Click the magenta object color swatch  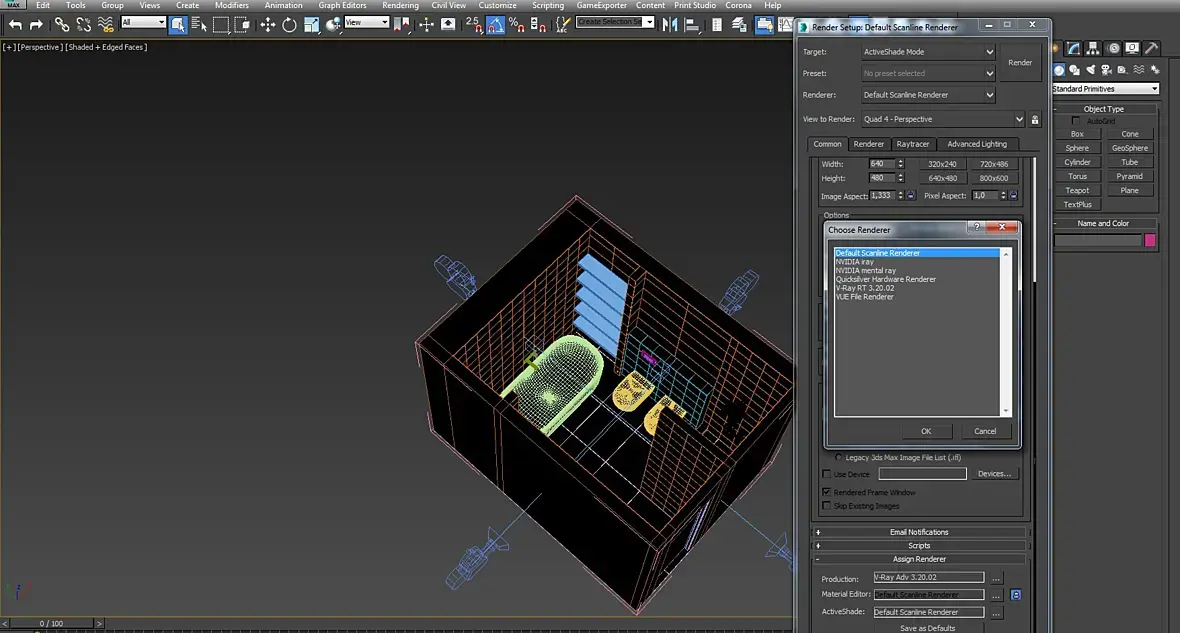[1150, 240]
